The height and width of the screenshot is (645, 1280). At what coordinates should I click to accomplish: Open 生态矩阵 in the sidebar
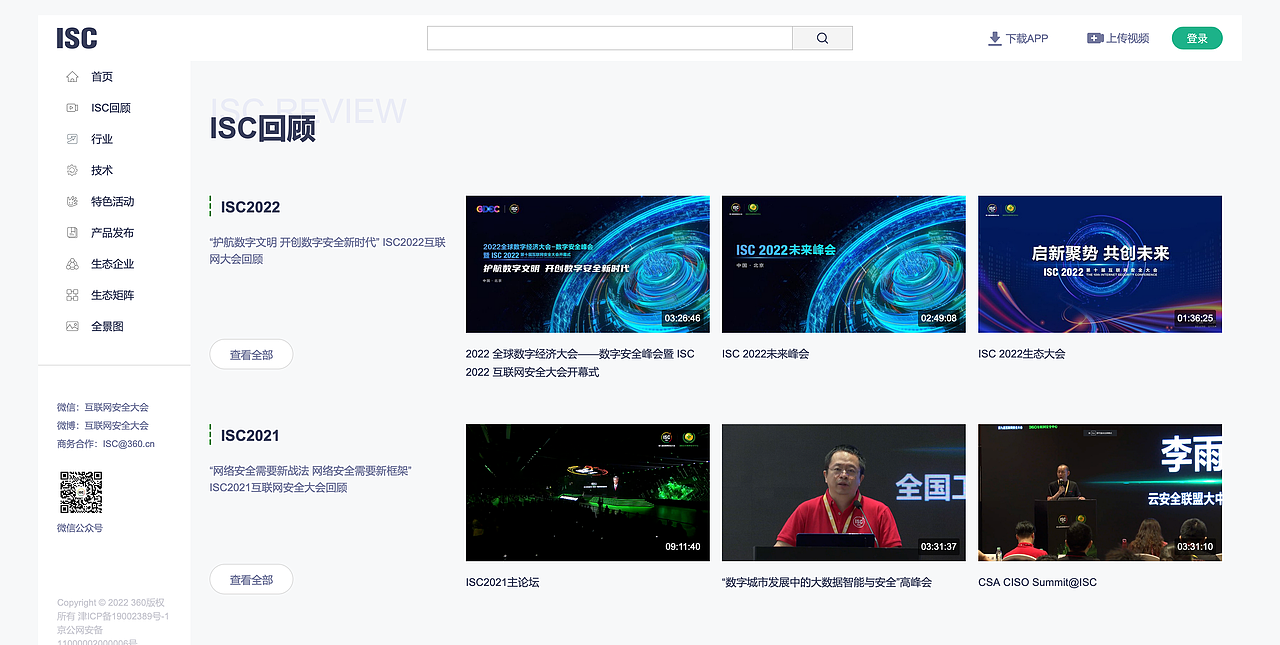pyautogui.click(x=112, y=295)
